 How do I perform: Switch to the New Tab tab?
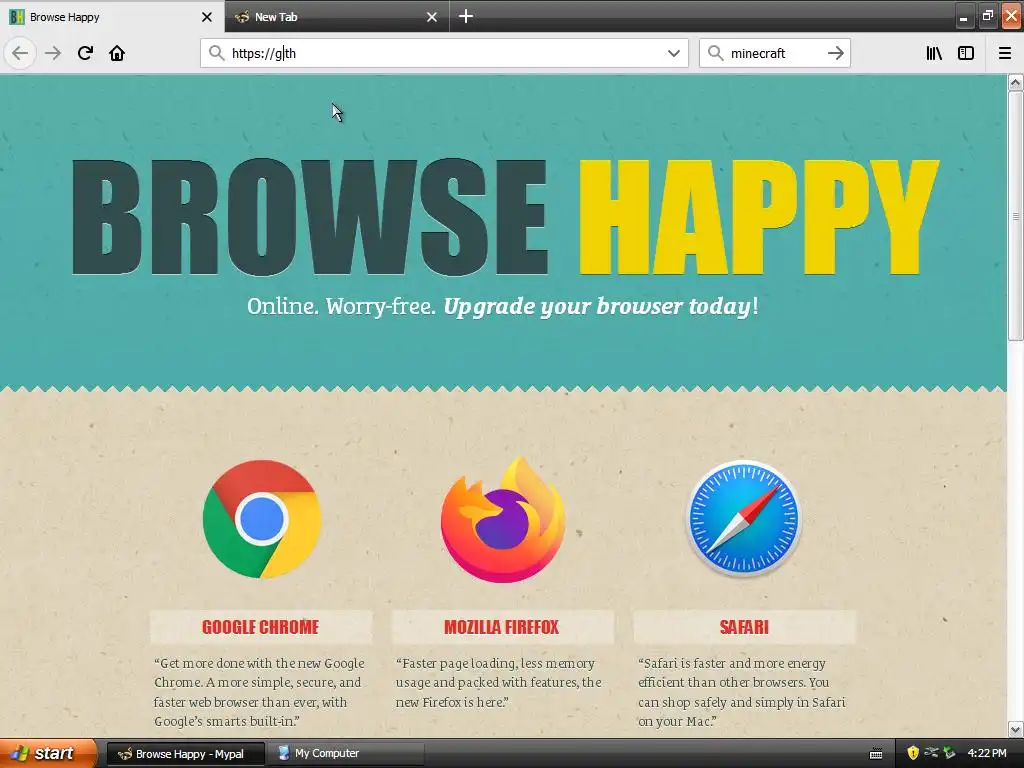pyautogui.click(x=336, y=16)
